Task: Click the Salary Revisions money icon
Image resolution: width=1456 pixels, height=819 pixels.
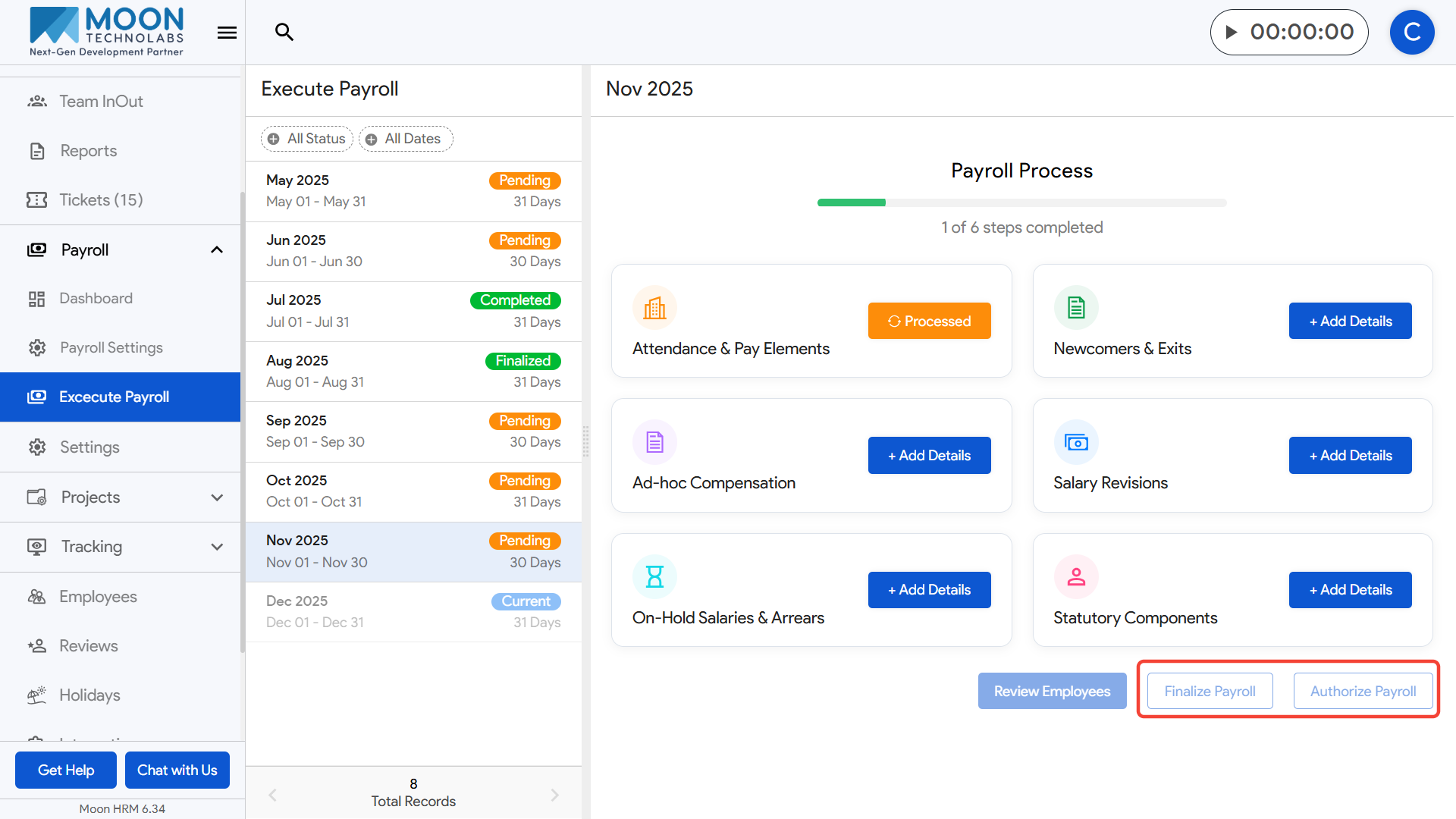Action: (1075, 442)
